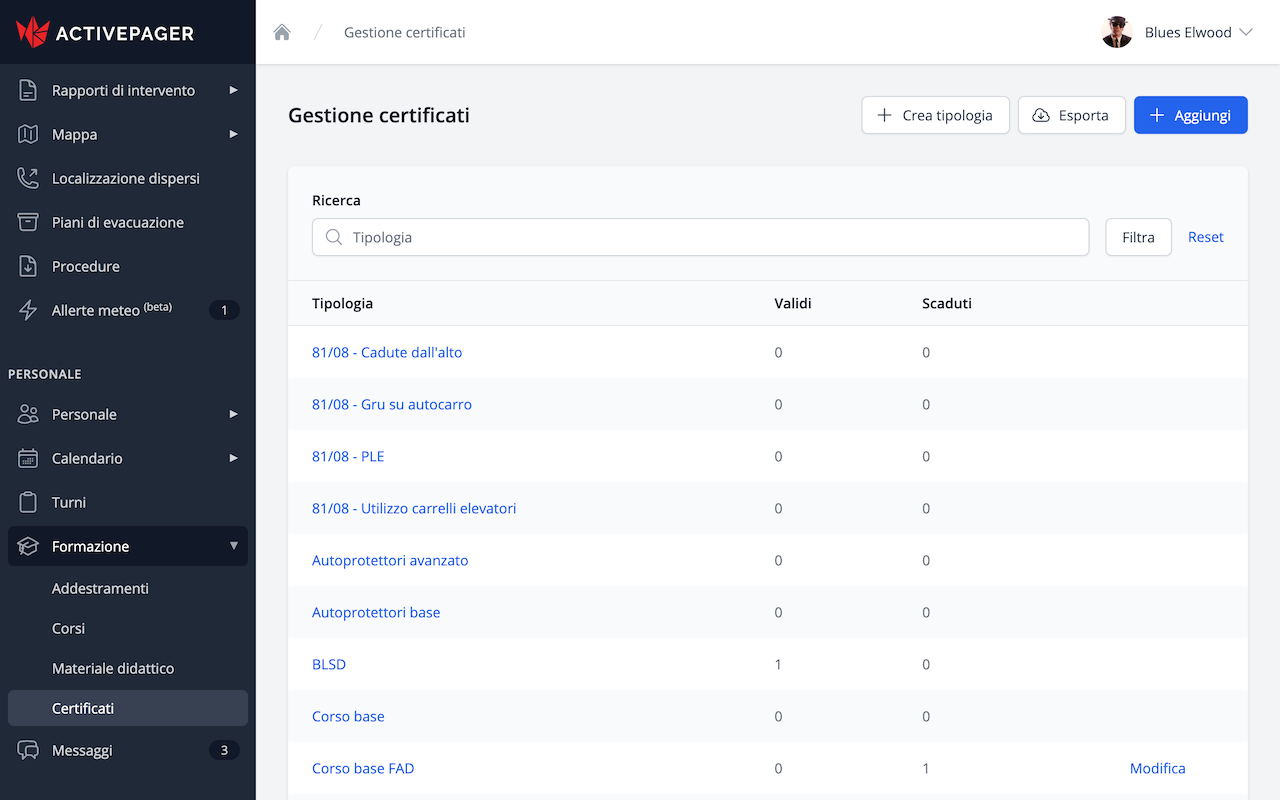
Task: Click the Localizzazione dispersi phone icon
Action: tap(28, 178)
